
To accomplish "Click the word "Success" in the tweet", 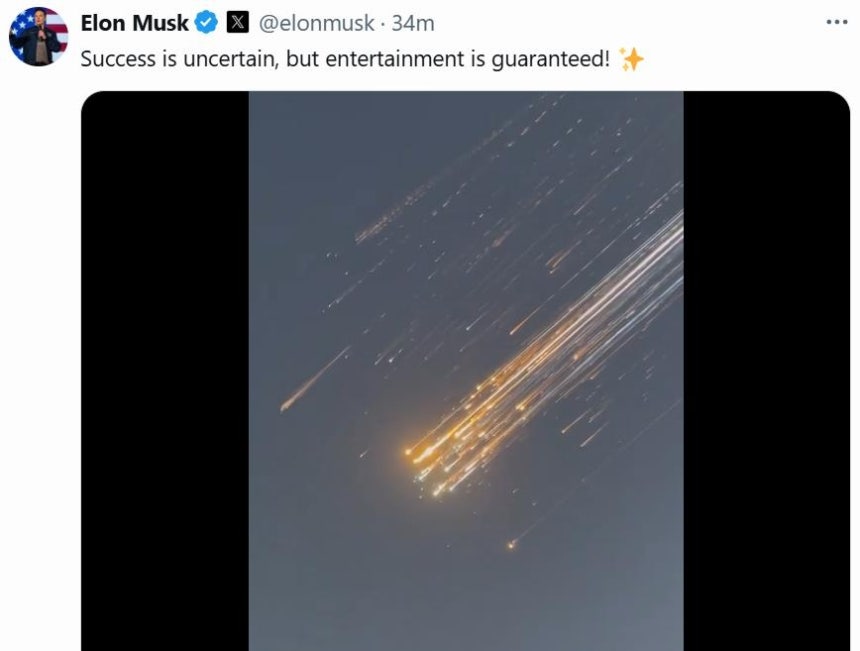I will (x=118, y=59).
